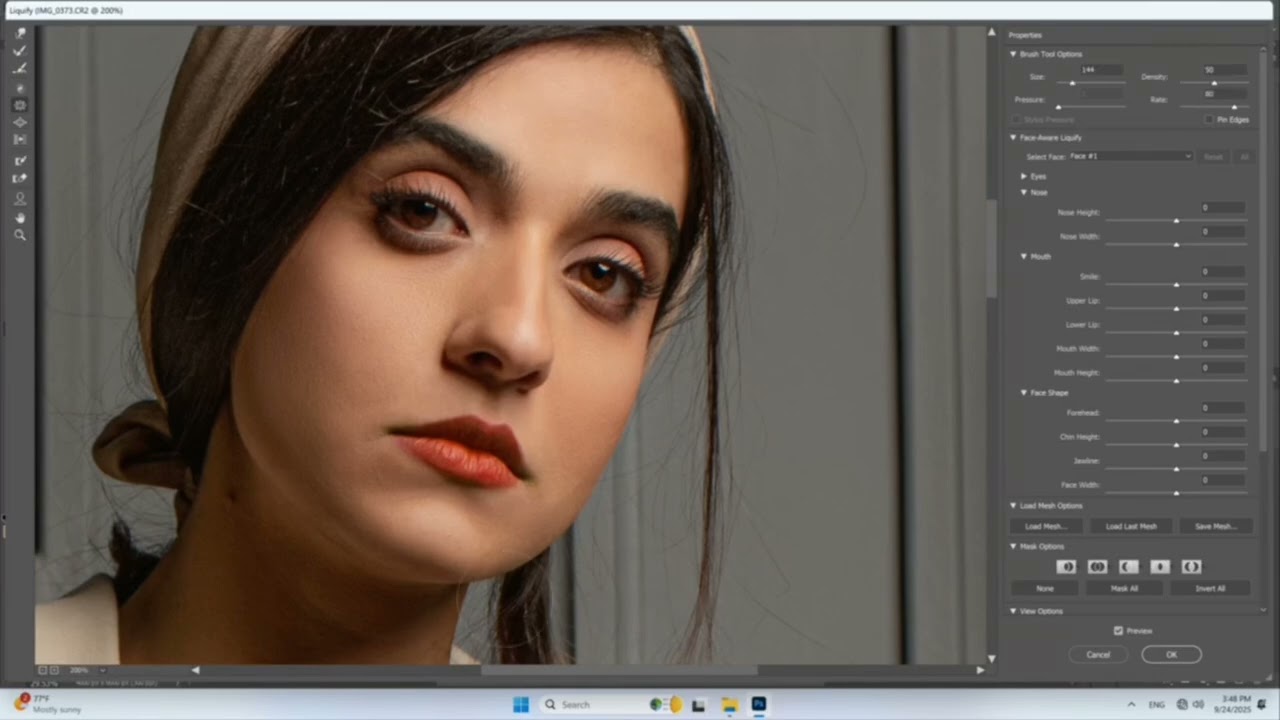Click the Add to Selection mask icon

(x=1097, y=566)
